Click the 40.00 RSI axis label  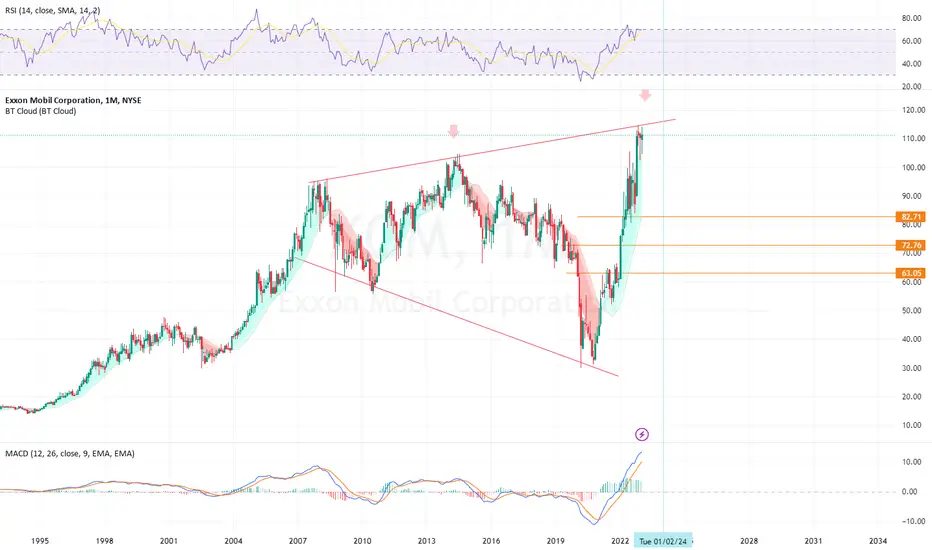[912, 64]
